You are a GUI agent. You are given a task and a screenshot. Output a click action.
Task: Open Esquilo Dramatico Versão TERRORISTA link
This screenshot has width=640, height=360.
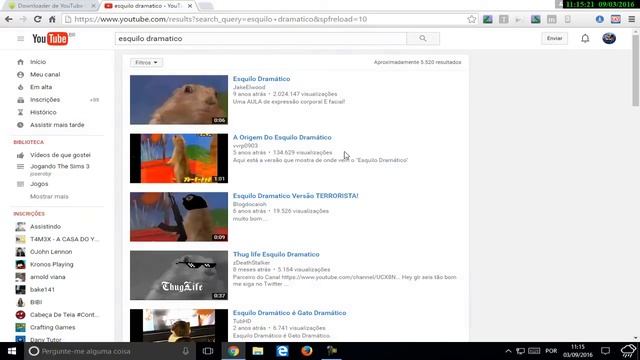[x=296, y=196]
